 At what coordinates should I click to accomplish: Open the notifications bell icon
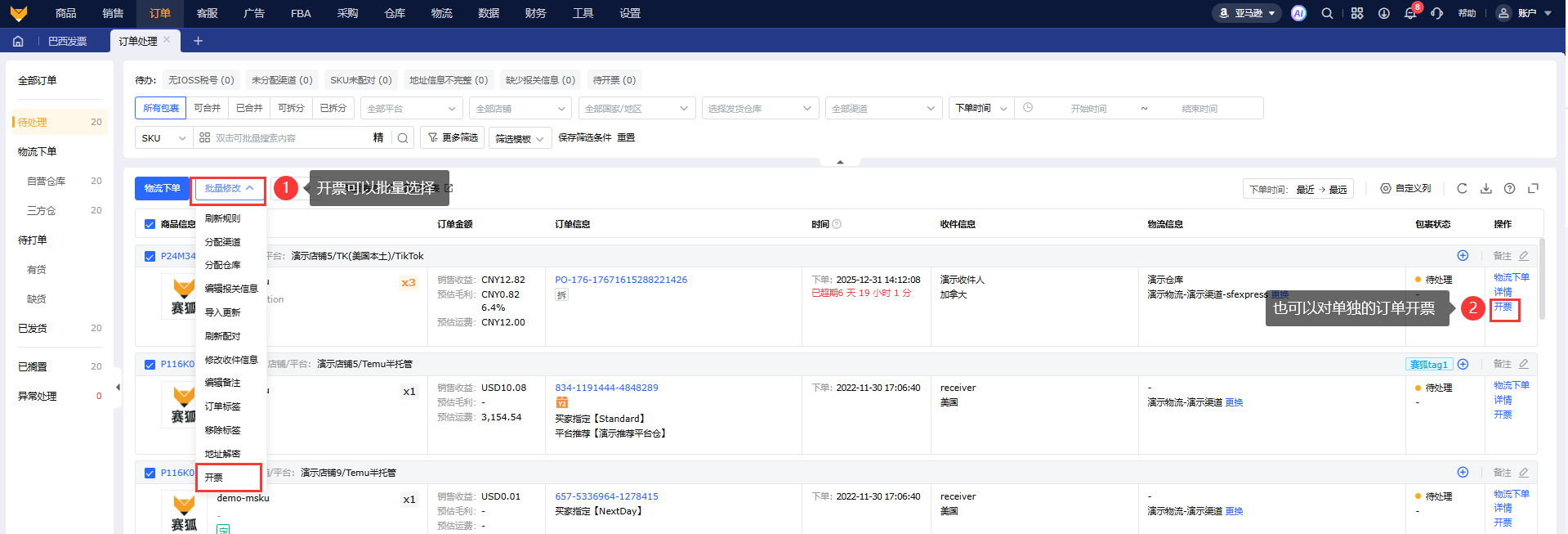(x=1409, y=13)
